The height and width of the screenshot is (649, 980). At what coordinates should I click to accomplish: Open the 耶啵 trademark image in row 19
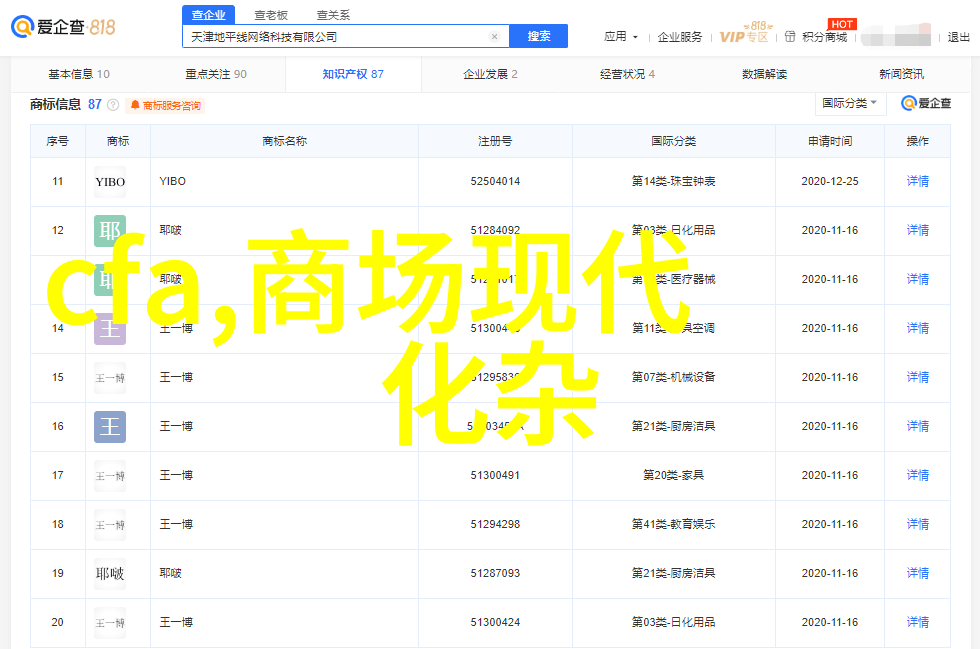[x=110, y=574]
